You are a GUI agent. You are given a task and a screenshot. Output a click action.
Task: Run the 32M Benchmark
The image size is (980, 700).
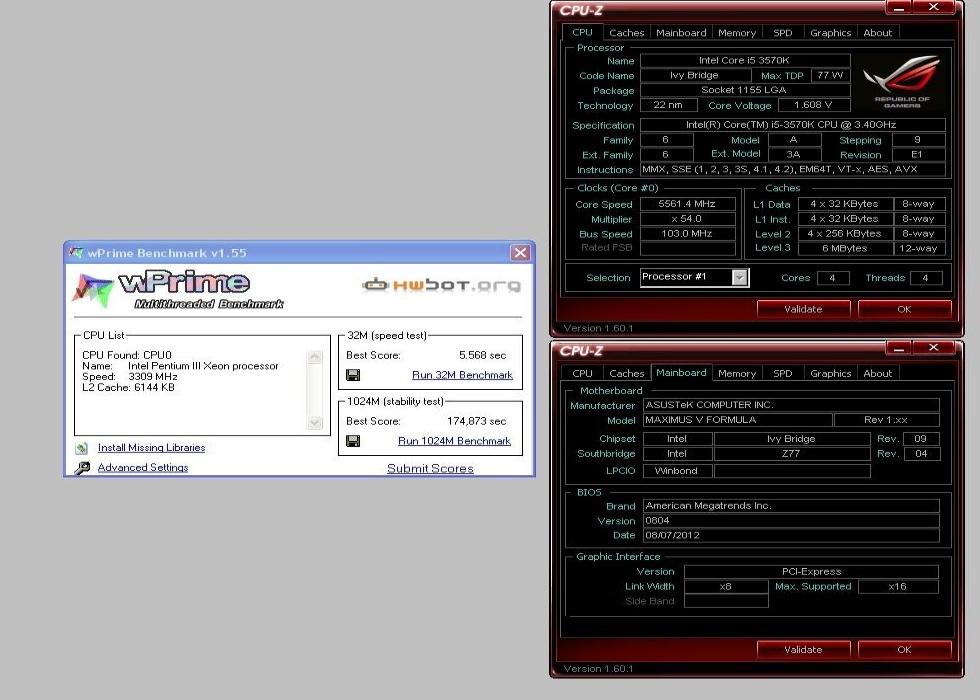pyautogui.click(x=462, y=375)
